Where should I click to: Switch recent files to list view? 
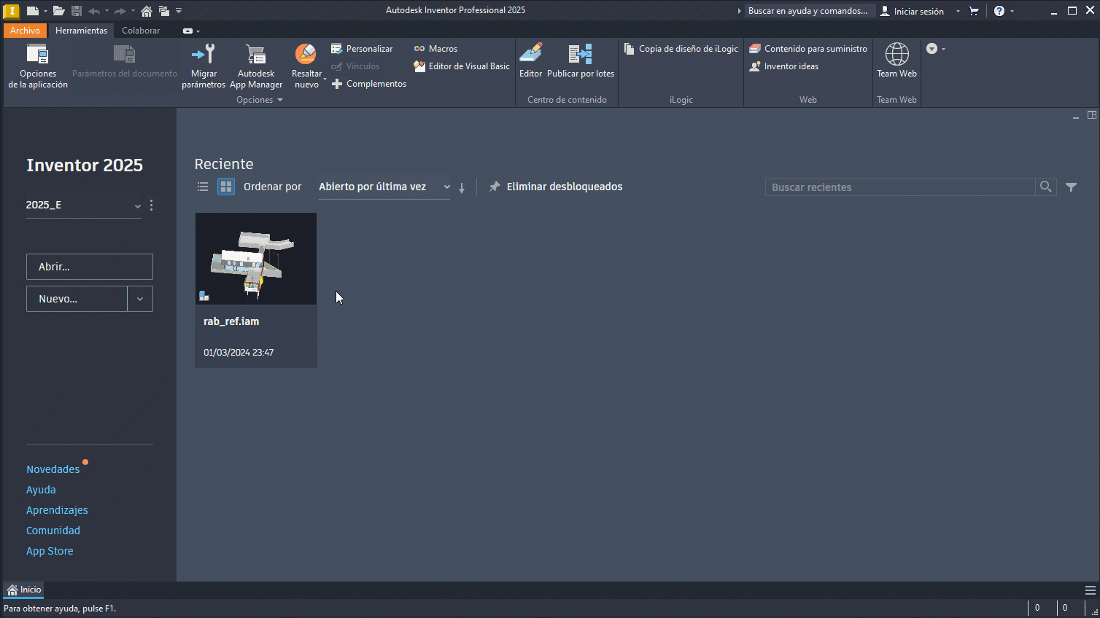tap(203, 187)
